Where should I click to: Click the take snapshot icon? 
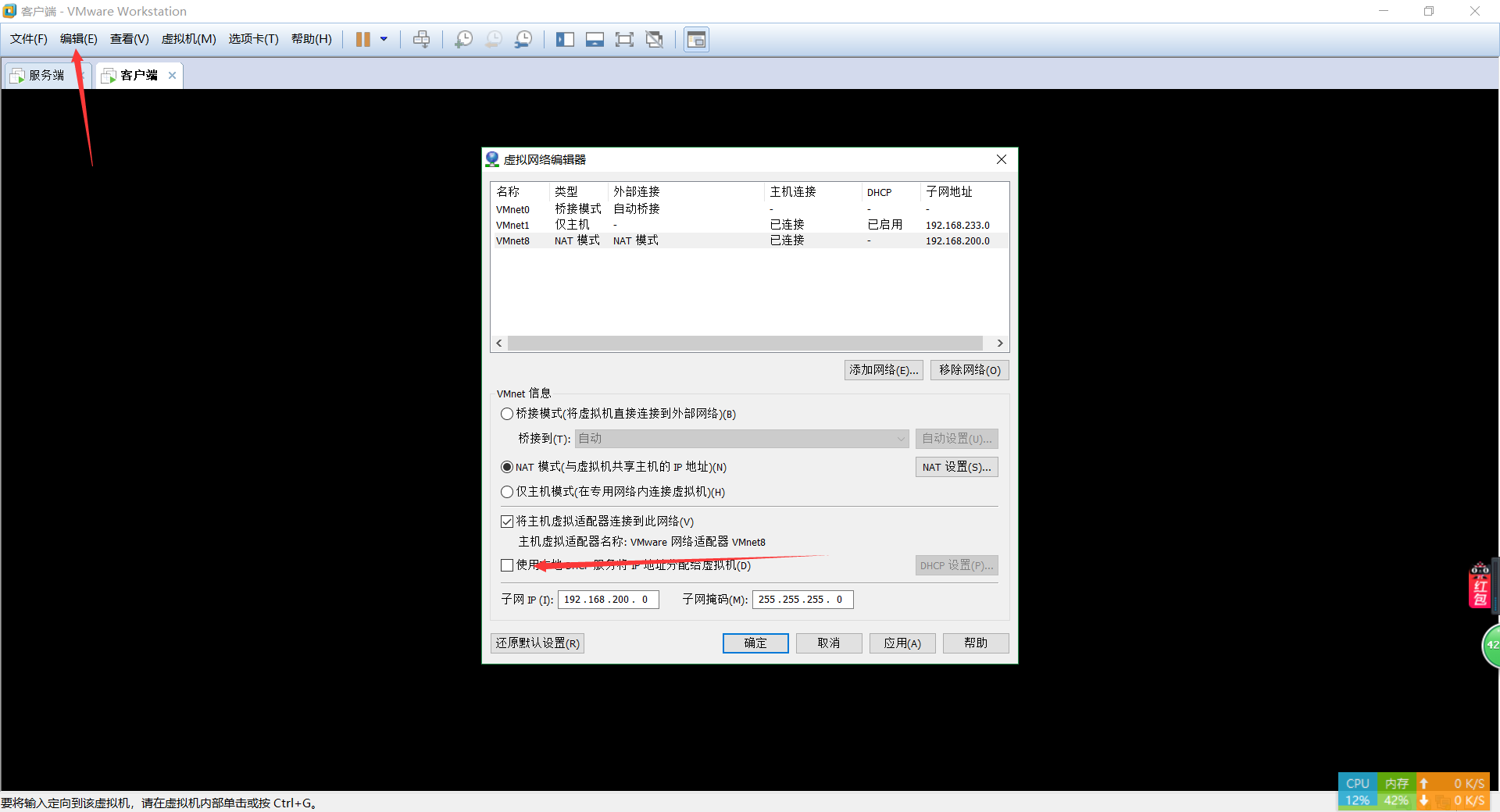point(463,39)
